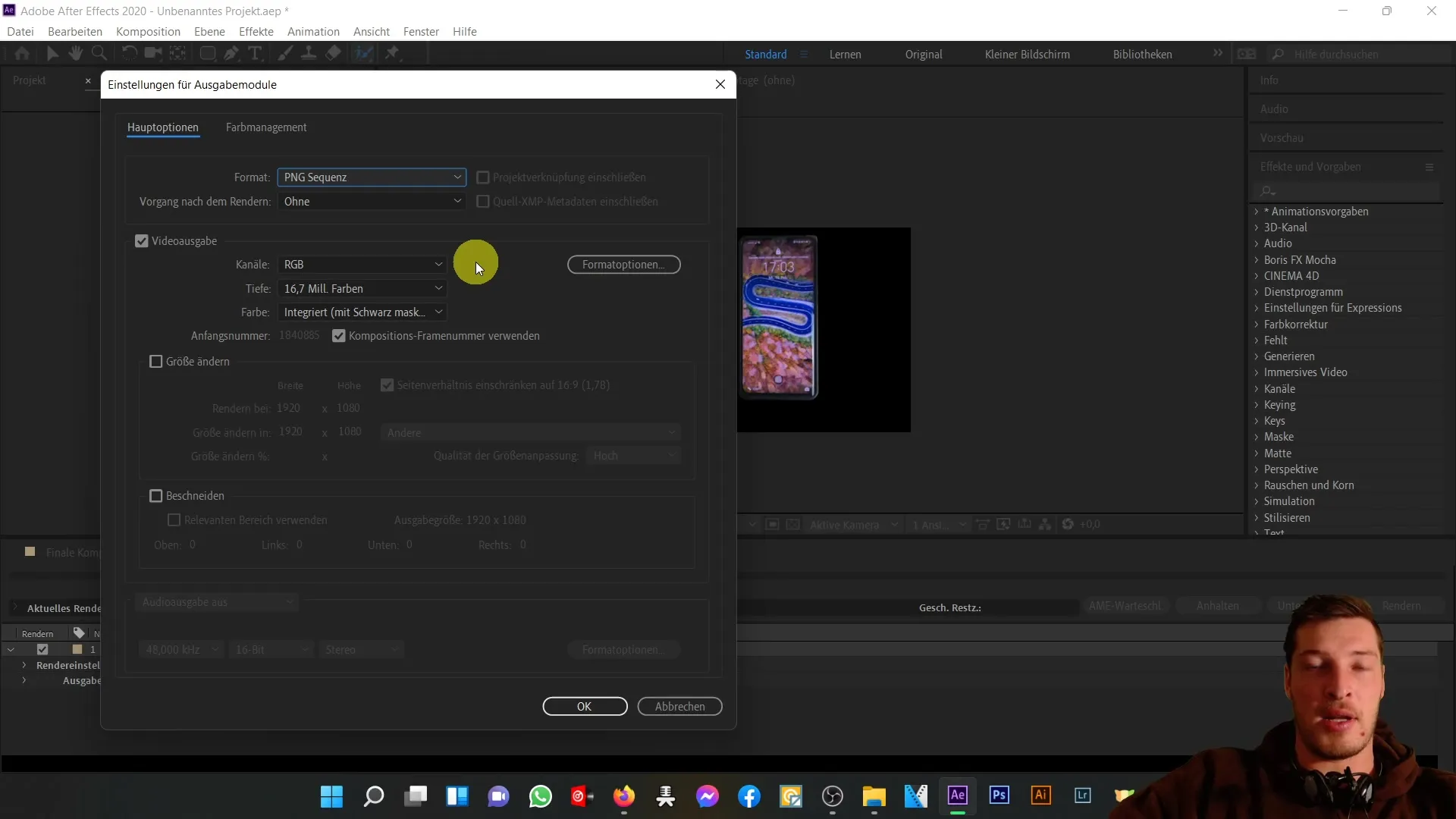Toggle the Beschneiden checkbox on

(156, 496)
